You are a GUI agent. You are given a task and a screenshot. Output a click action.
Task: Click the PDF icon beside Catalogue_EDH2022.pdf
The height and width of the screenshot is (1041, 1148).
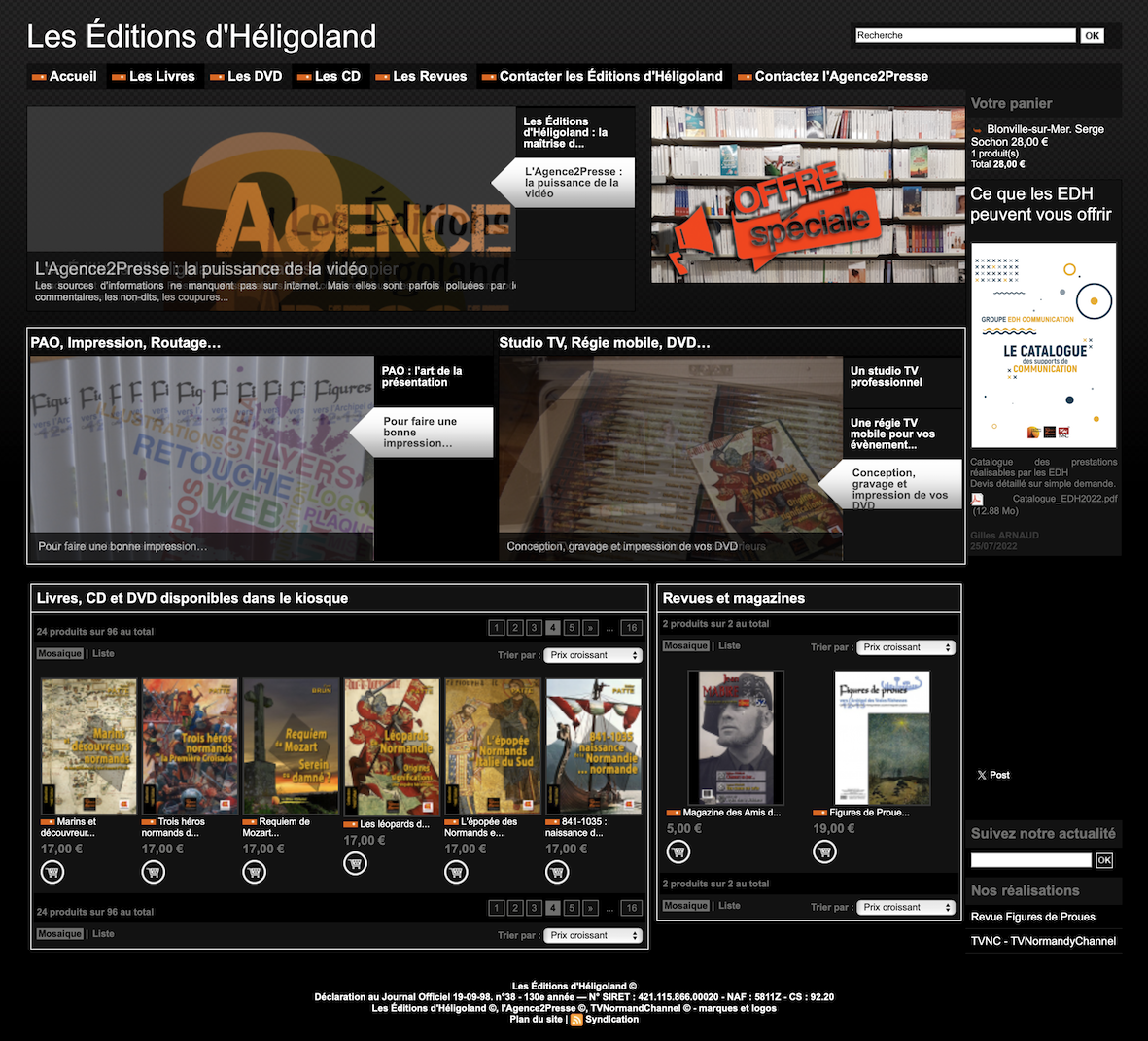(x=977, y=500)
